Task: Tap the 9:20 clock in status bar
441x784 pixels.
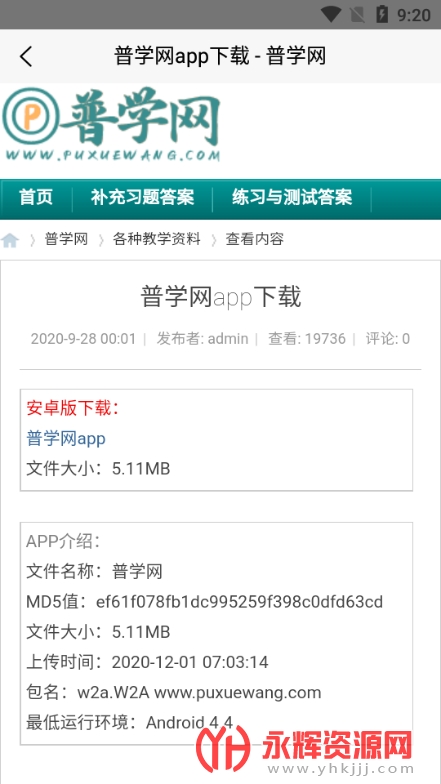Action: (x=414, y=15)
